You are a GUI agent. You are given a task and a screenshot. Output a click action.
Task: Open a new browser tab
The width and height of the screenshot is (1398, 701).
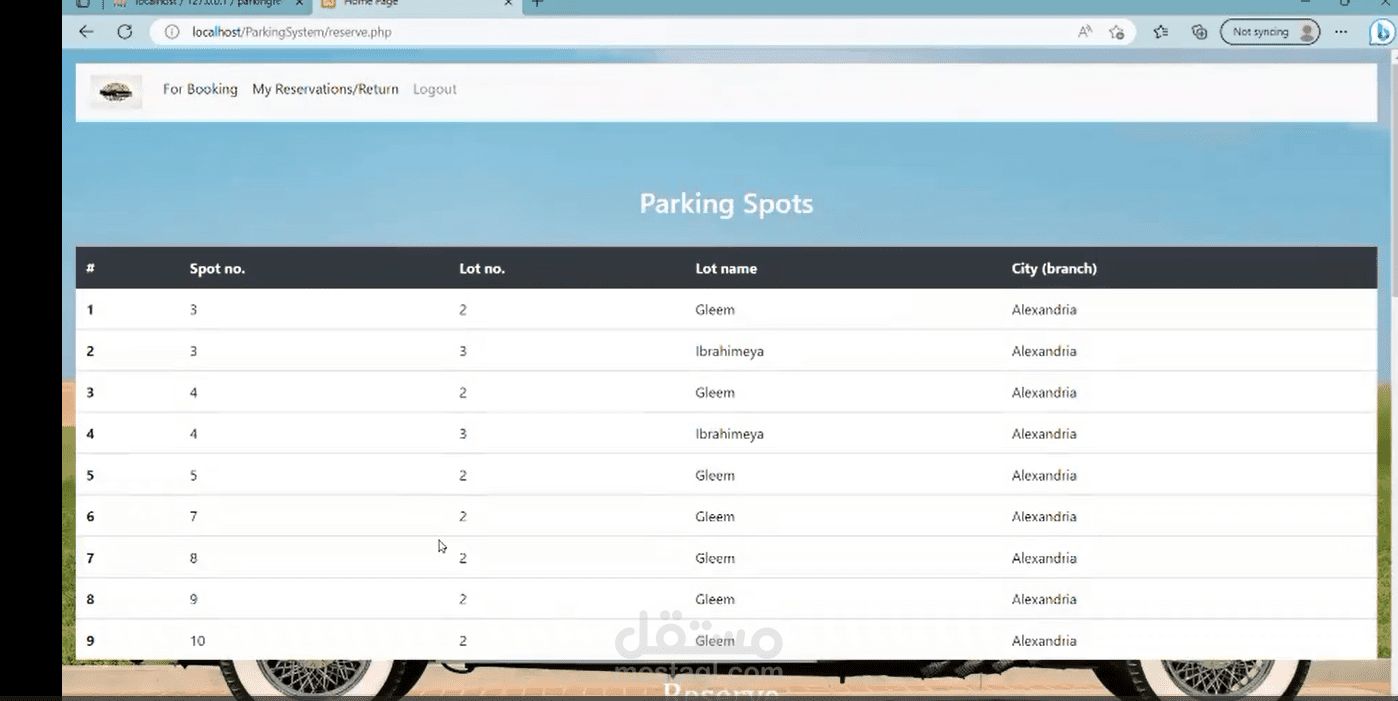coord(537,4)
